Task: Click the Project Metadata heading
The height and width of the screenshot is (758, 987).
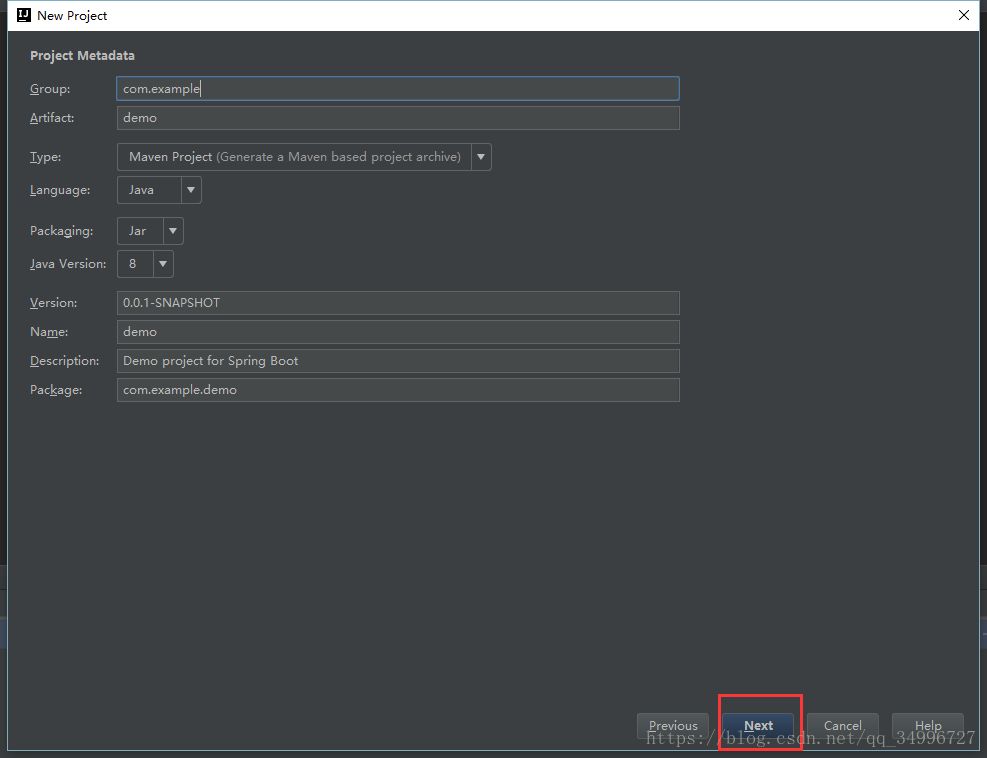Action: click(82, 55)
